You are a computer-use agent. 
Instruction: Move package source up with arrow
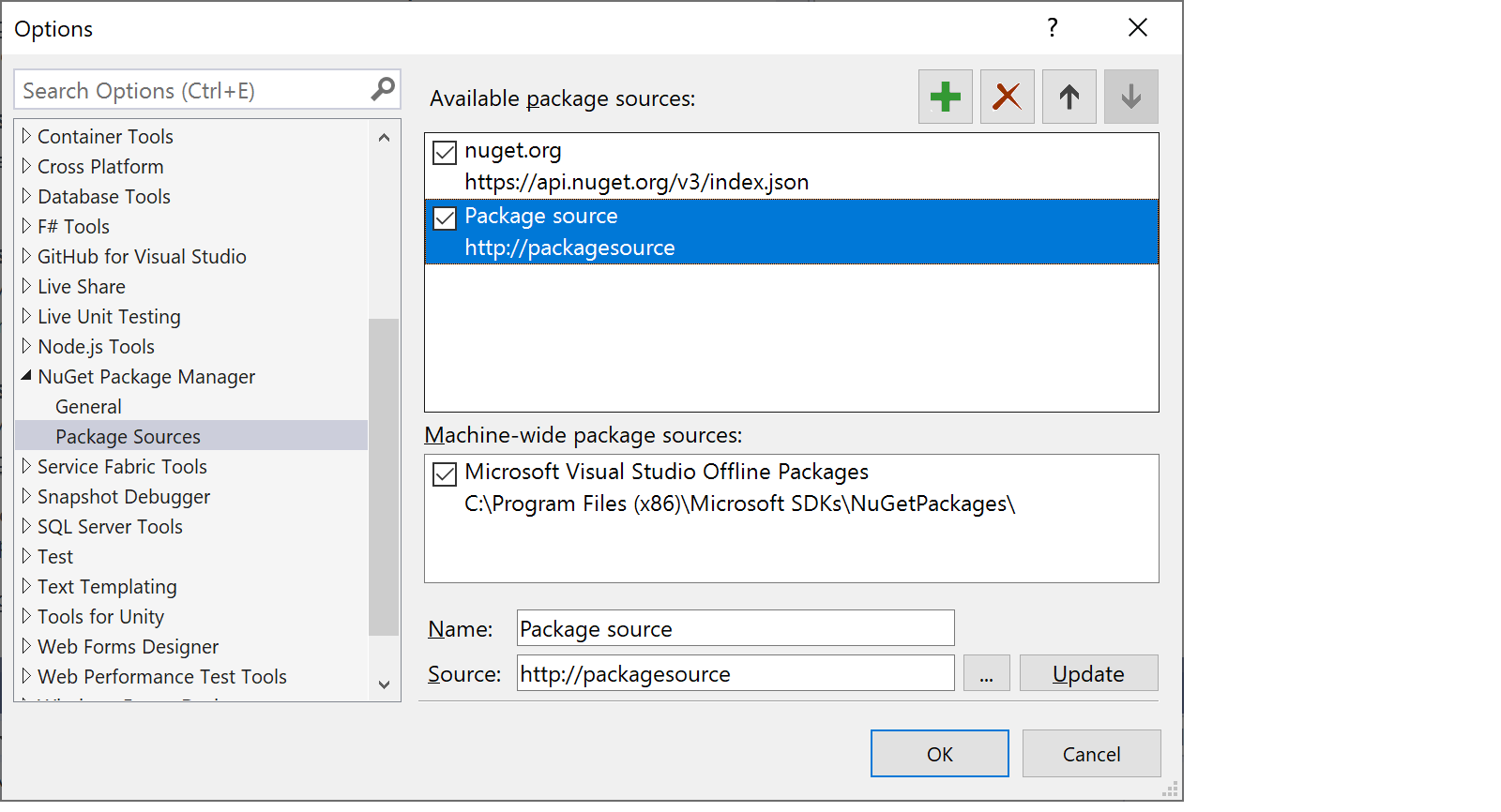1069,97
